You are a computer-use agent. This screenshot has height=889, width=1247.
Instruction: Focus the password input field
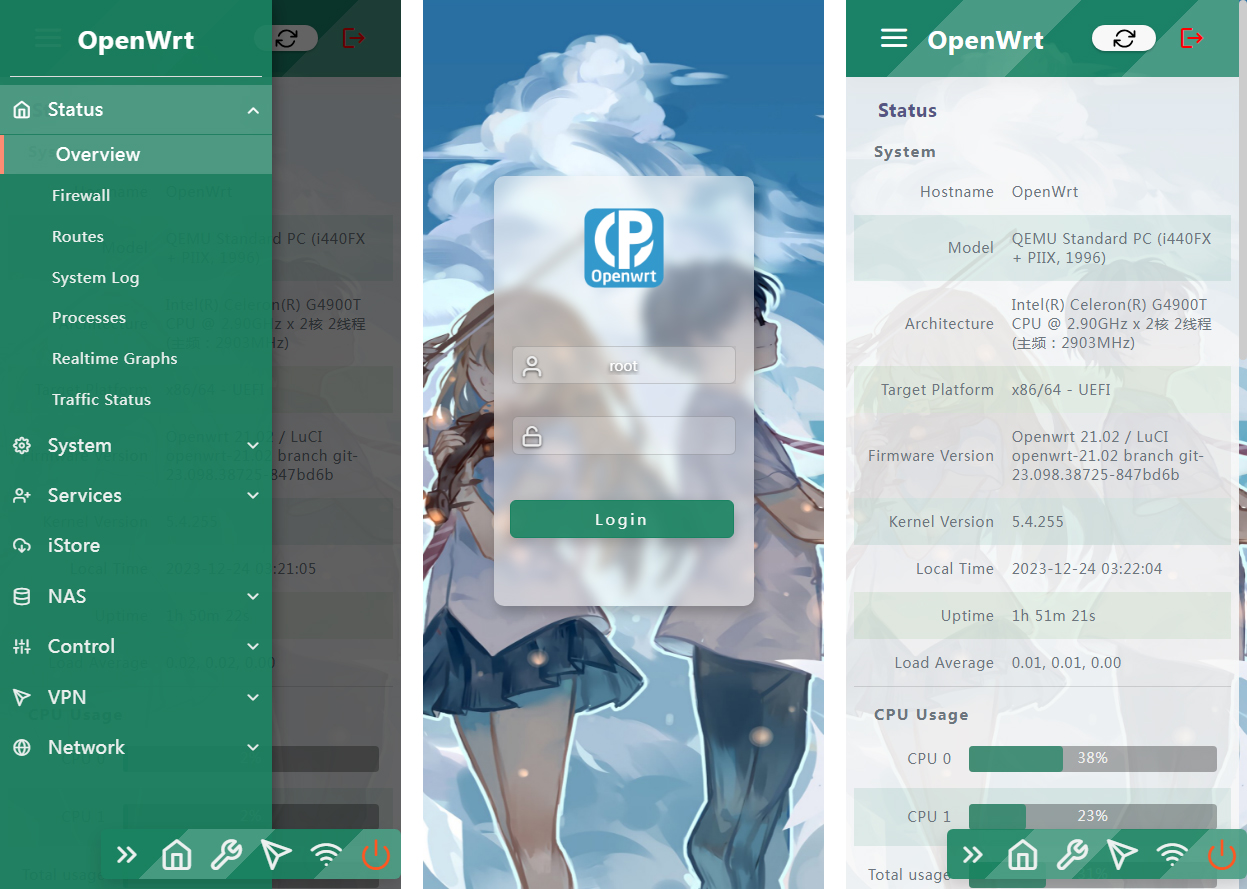tap(624, 436)
